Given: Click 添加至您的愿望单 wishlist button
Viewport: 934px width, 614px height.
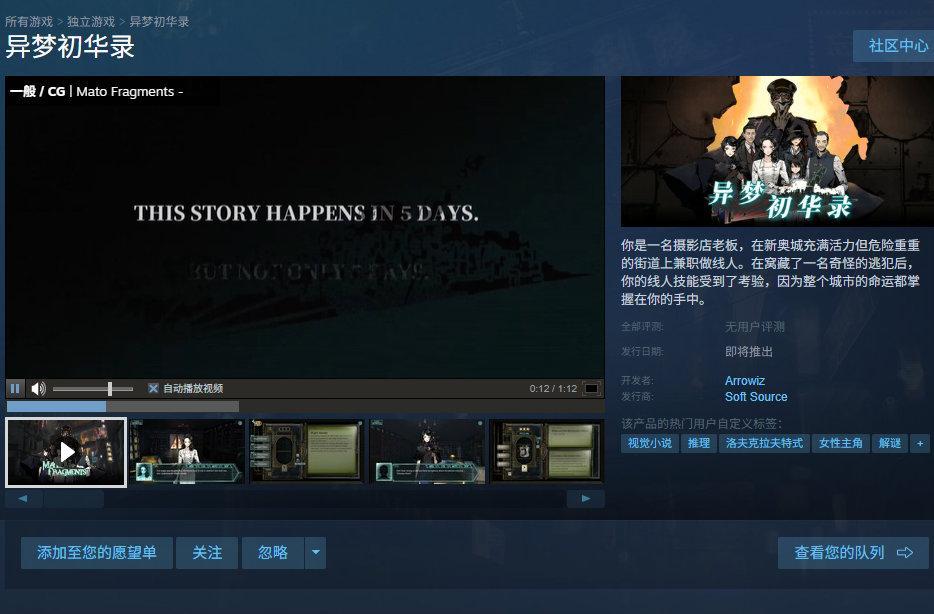Looking at the screenshot, I should pos(97,553).
